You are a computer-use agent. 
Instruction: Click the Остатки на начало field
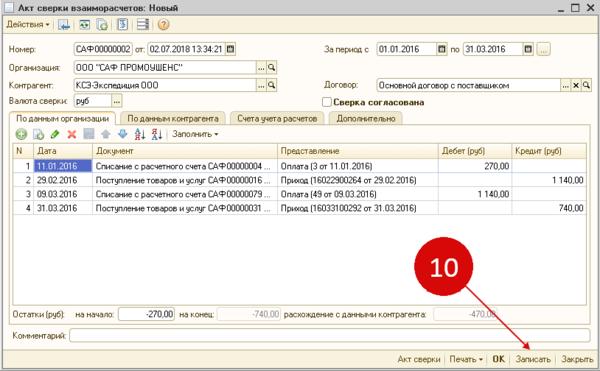tap(147, 314)
